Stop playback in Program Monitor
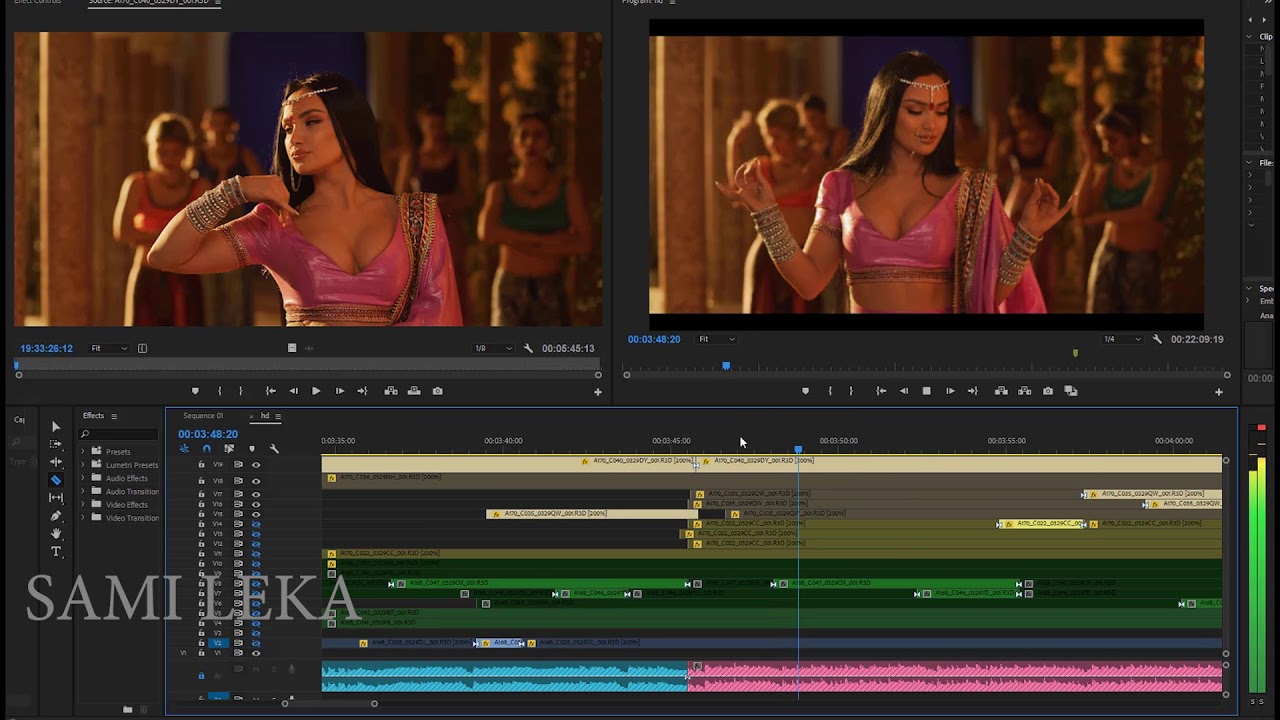 [926, 391]
